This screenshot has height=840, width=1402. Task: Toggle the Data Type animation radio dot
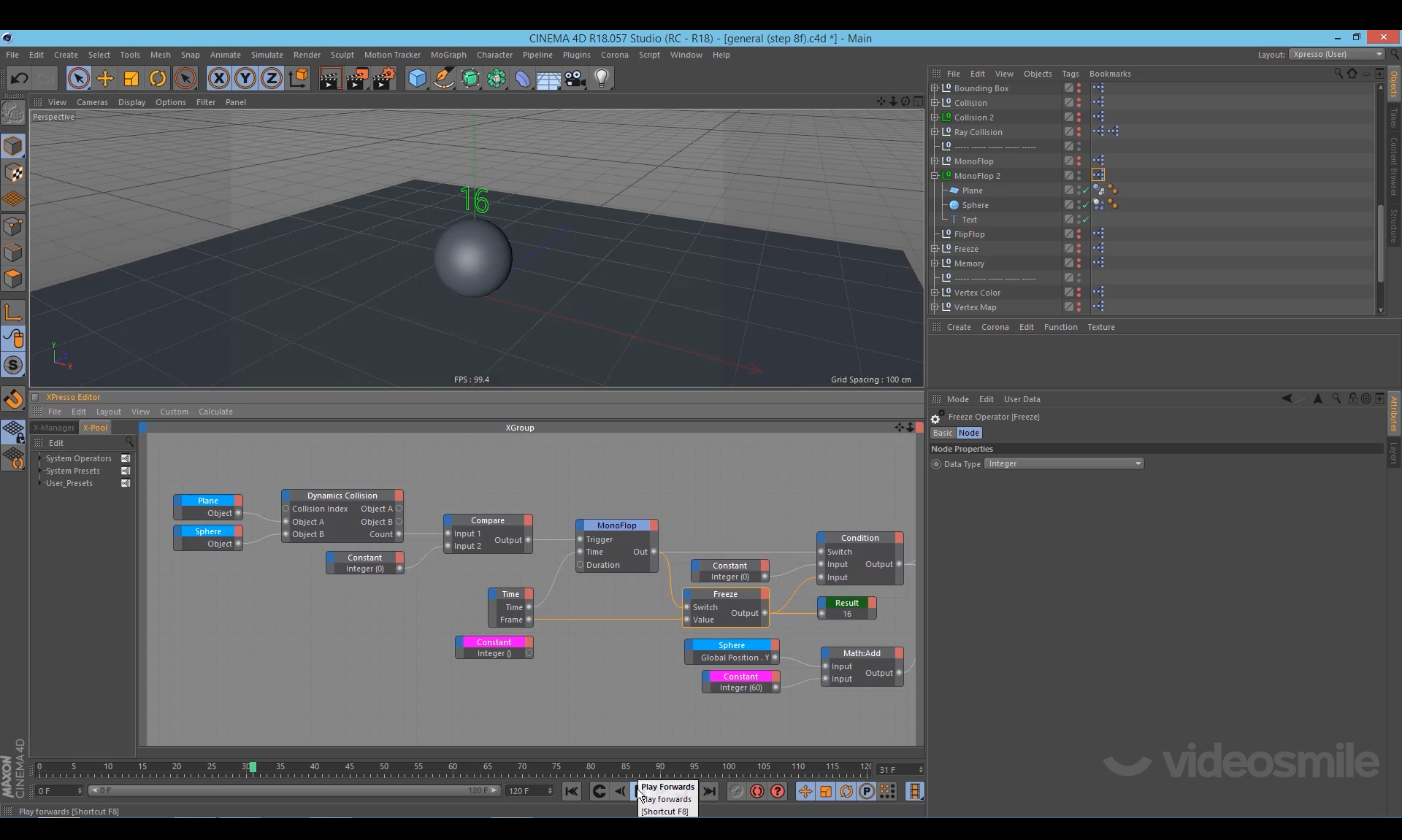click(936, 464)
